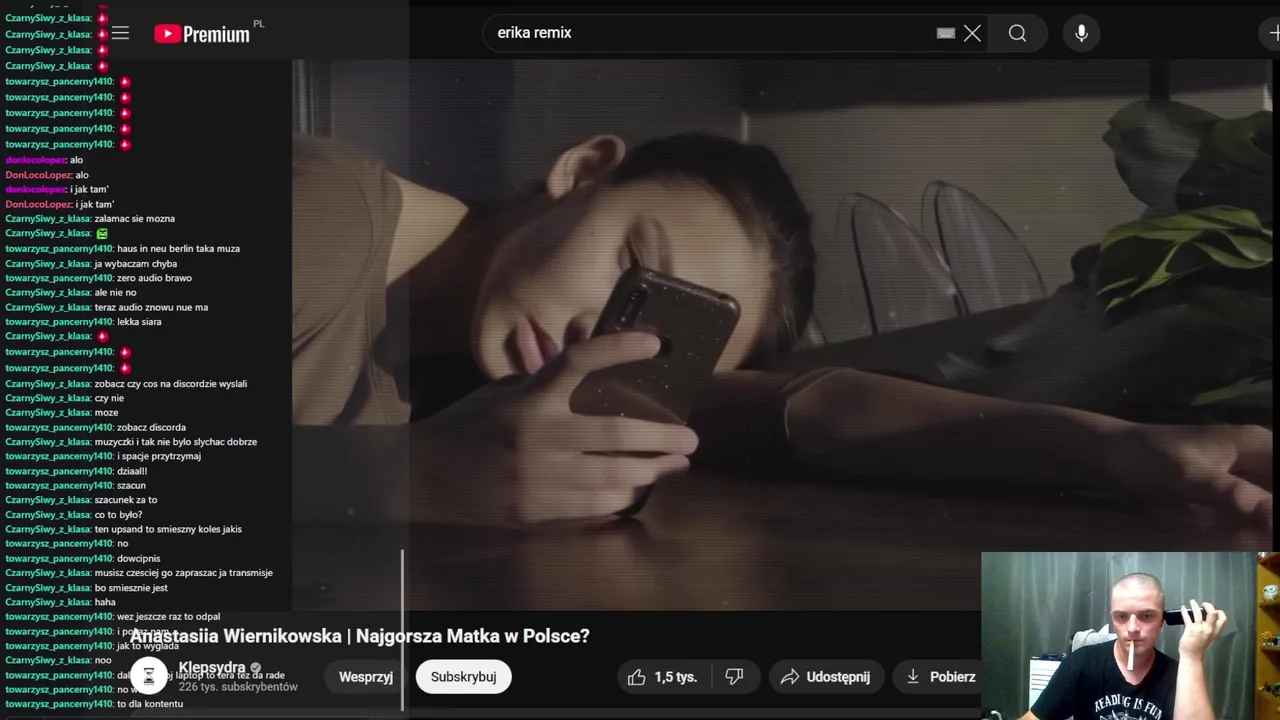Click chat message 'lekka siara'
1280x720 pixels.
coord(139,322)
